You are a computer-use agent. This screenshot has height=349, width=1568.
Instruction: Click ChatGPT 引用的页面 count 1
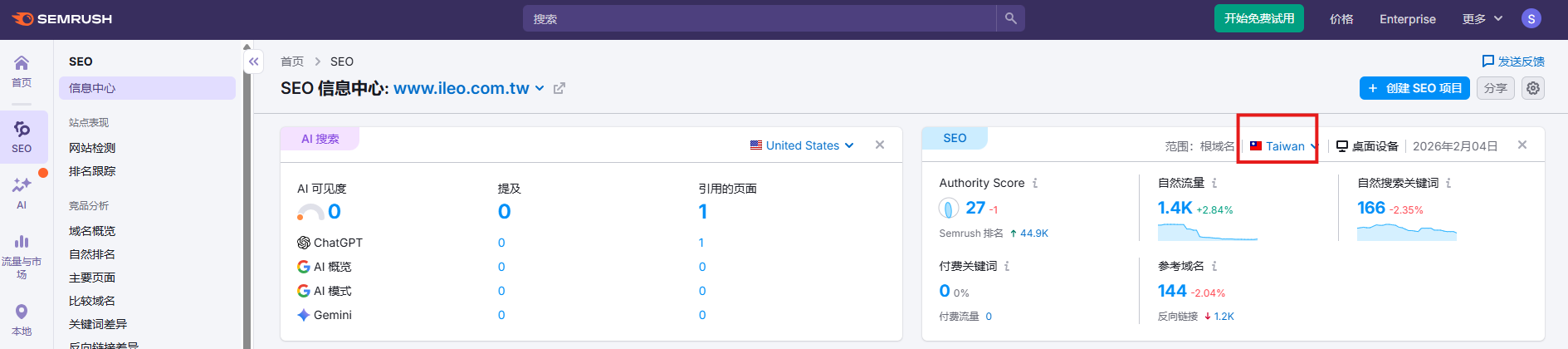pos(701,243)
